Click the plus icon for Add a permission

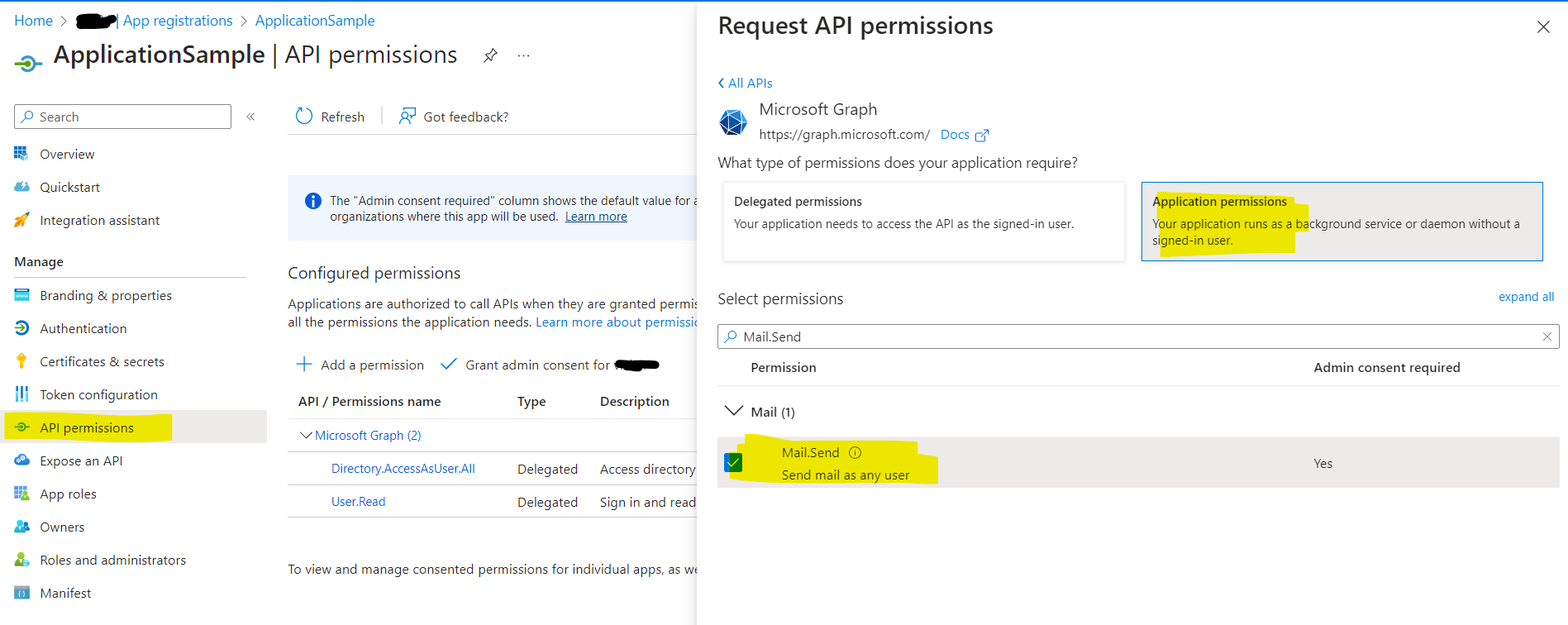[304, 365]
